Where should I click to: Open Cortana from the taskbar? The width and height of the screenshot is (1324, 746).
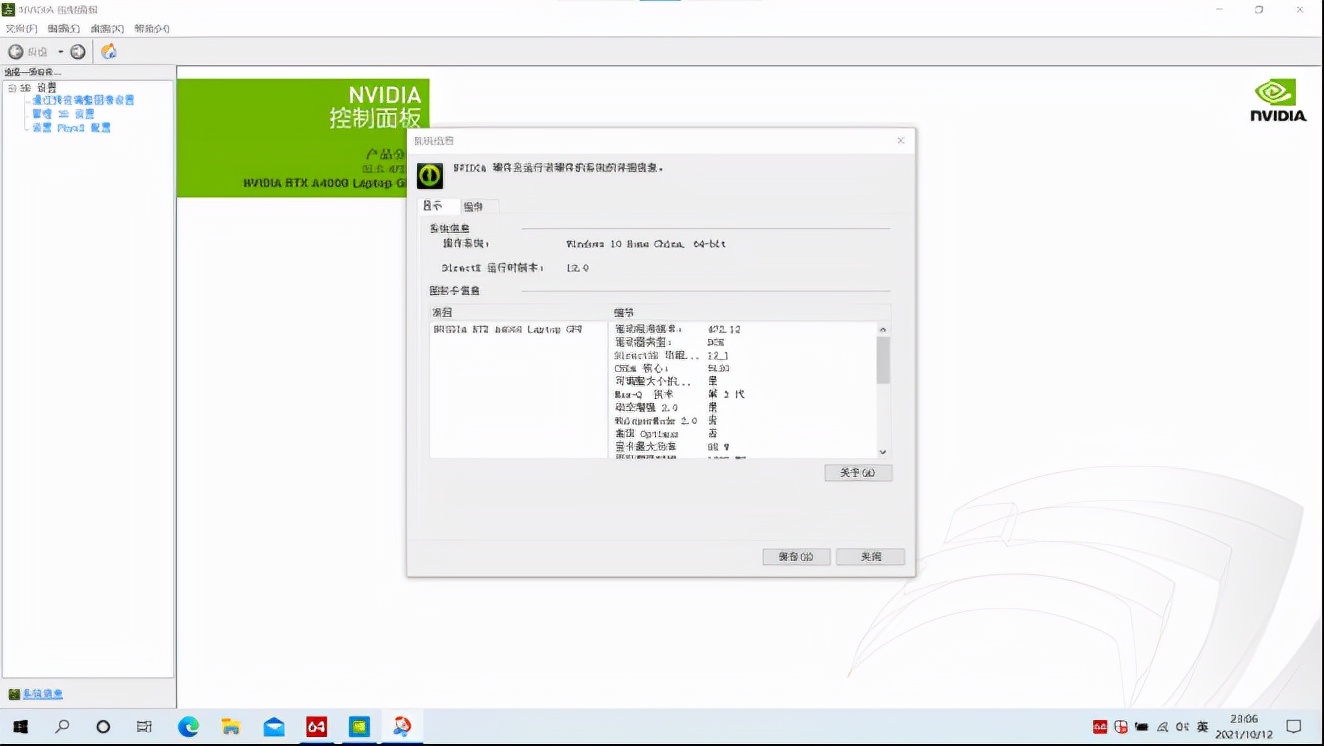click(103, 727)
